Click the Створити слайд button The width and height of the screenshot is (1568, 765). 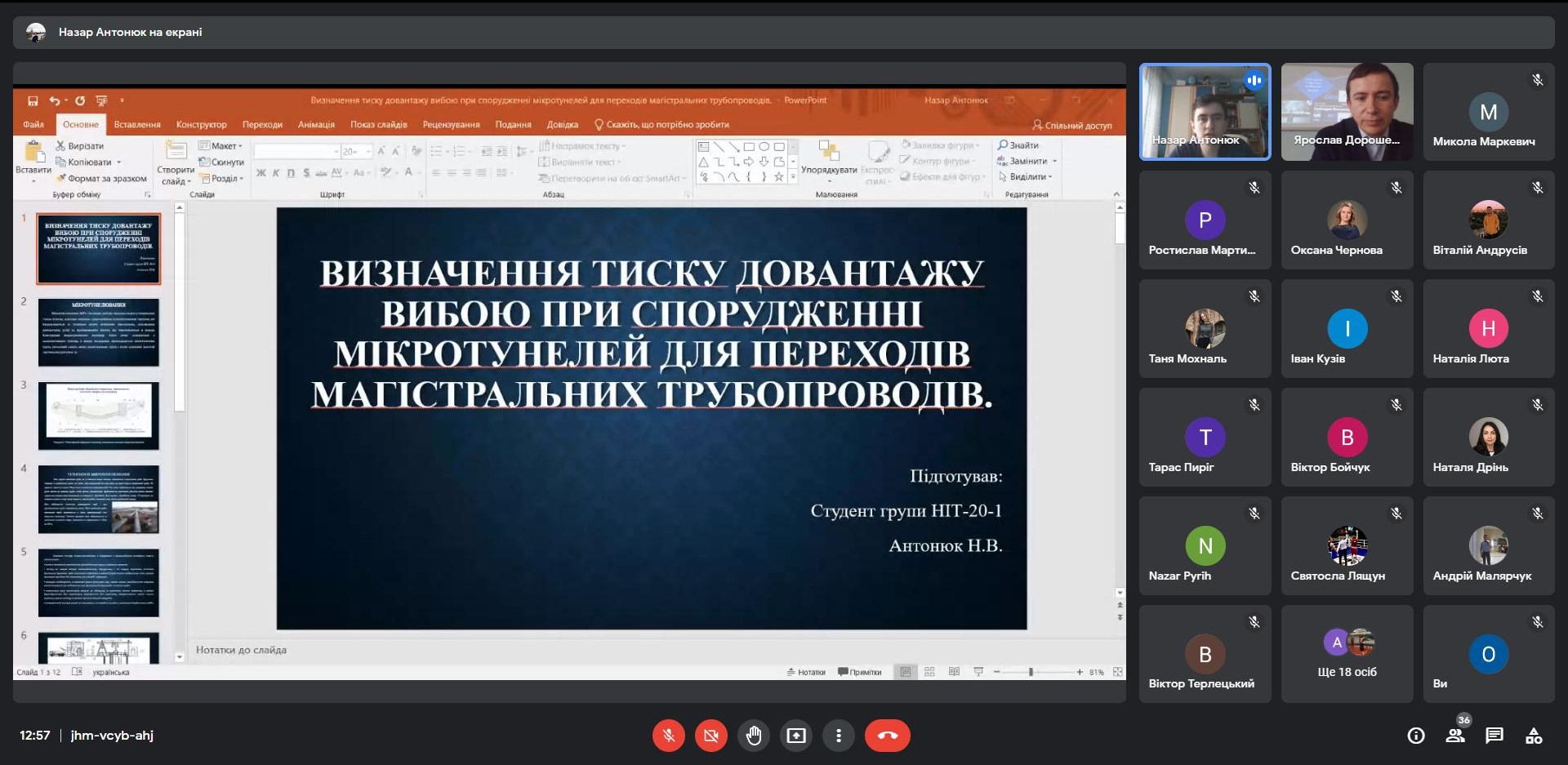pyautogui.click(x=176, y=161)
